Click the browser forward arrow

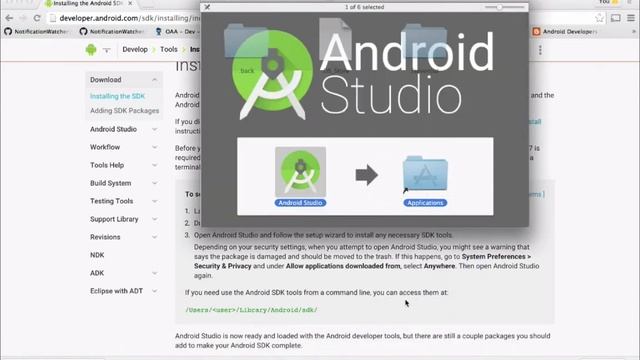[x=23, y=18]
